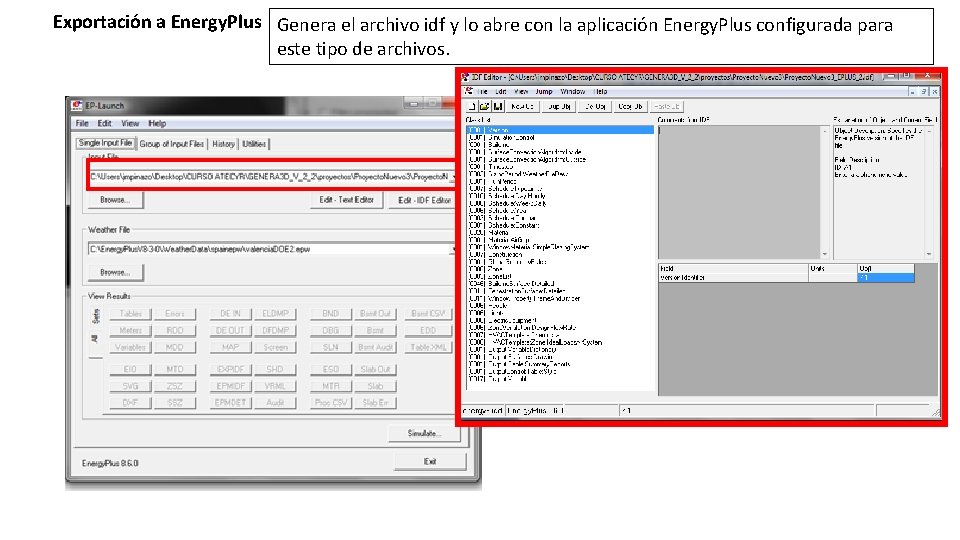The width and height of the screenshot is (960, 540).
Task: Expand the Weather File path dropdown
Action: (452, 249)
